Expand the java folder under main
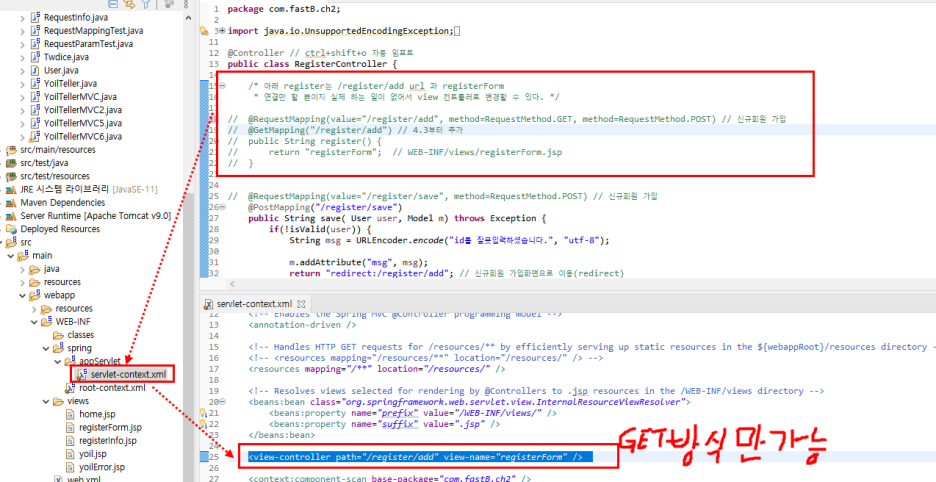 pyautogui.click(x=23, y=269)
